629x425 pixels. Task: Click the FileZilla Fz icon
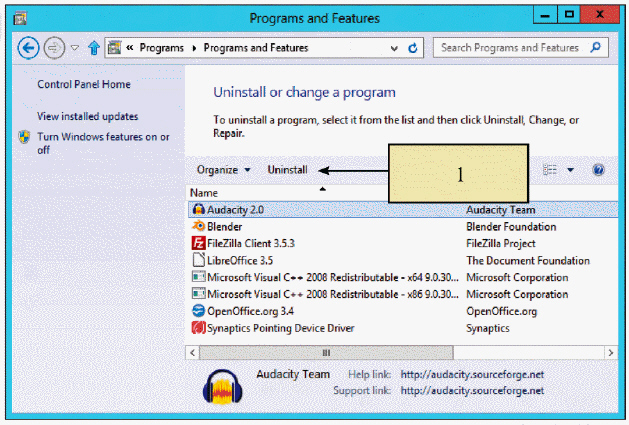click(x=199, y=243)
